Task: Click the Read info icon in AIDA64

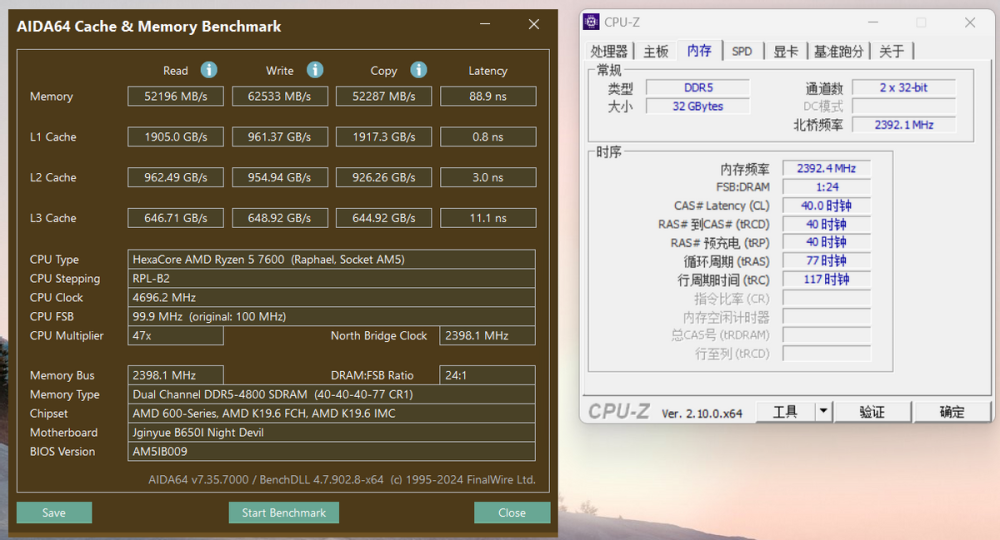Action: (209, 69)
